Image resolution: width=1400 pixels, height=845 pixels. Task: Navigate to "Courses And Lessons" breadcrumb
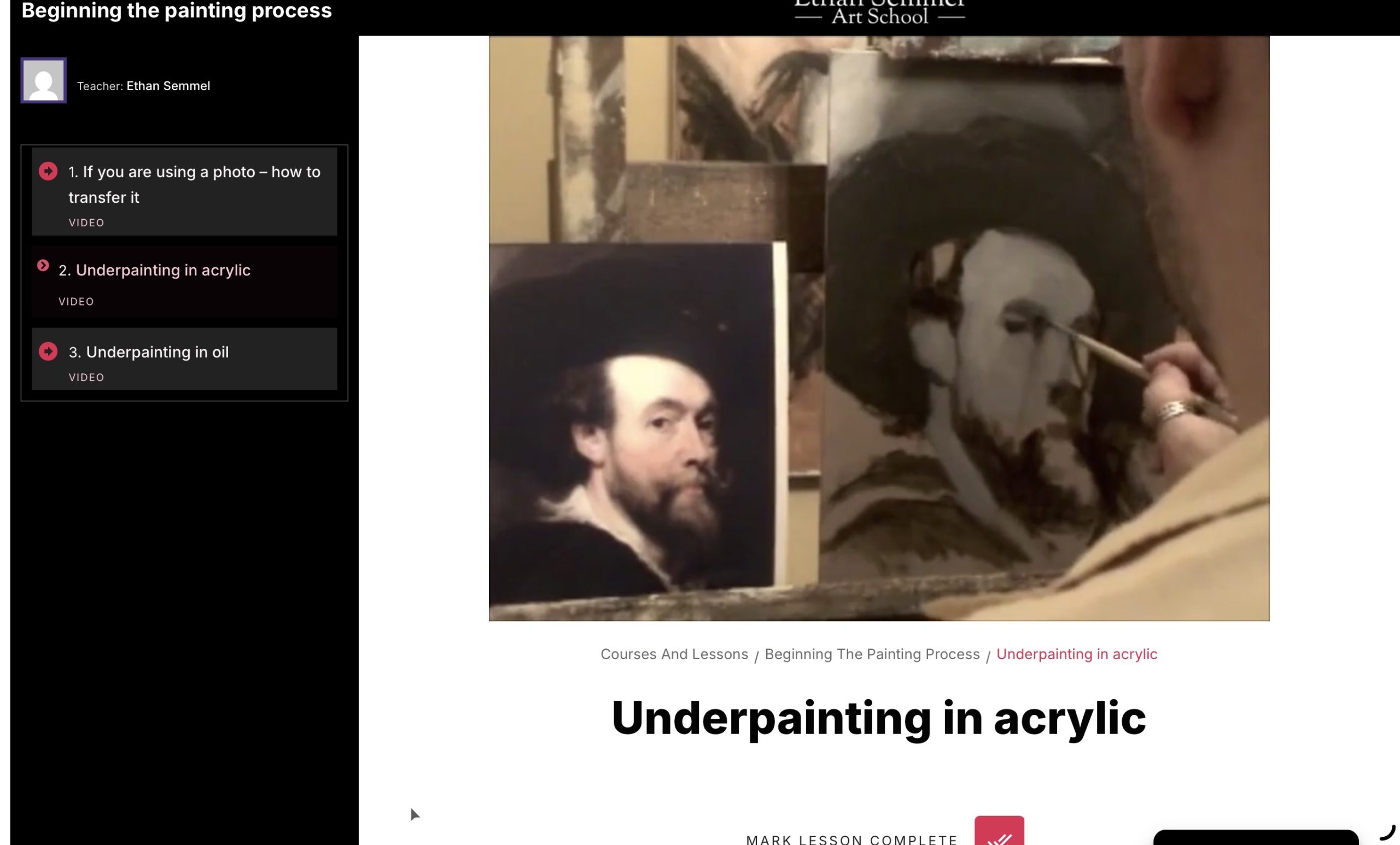674,654
